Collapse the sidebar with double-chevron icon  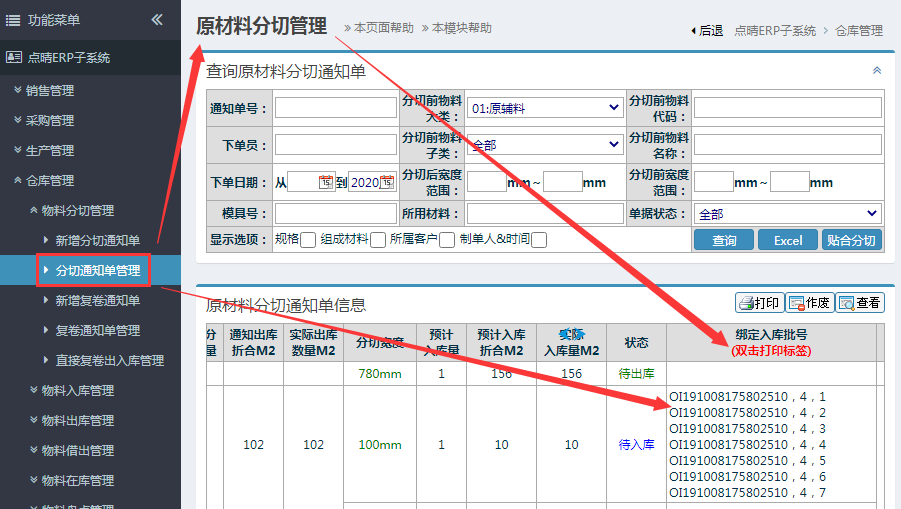(x=157, y=20)
